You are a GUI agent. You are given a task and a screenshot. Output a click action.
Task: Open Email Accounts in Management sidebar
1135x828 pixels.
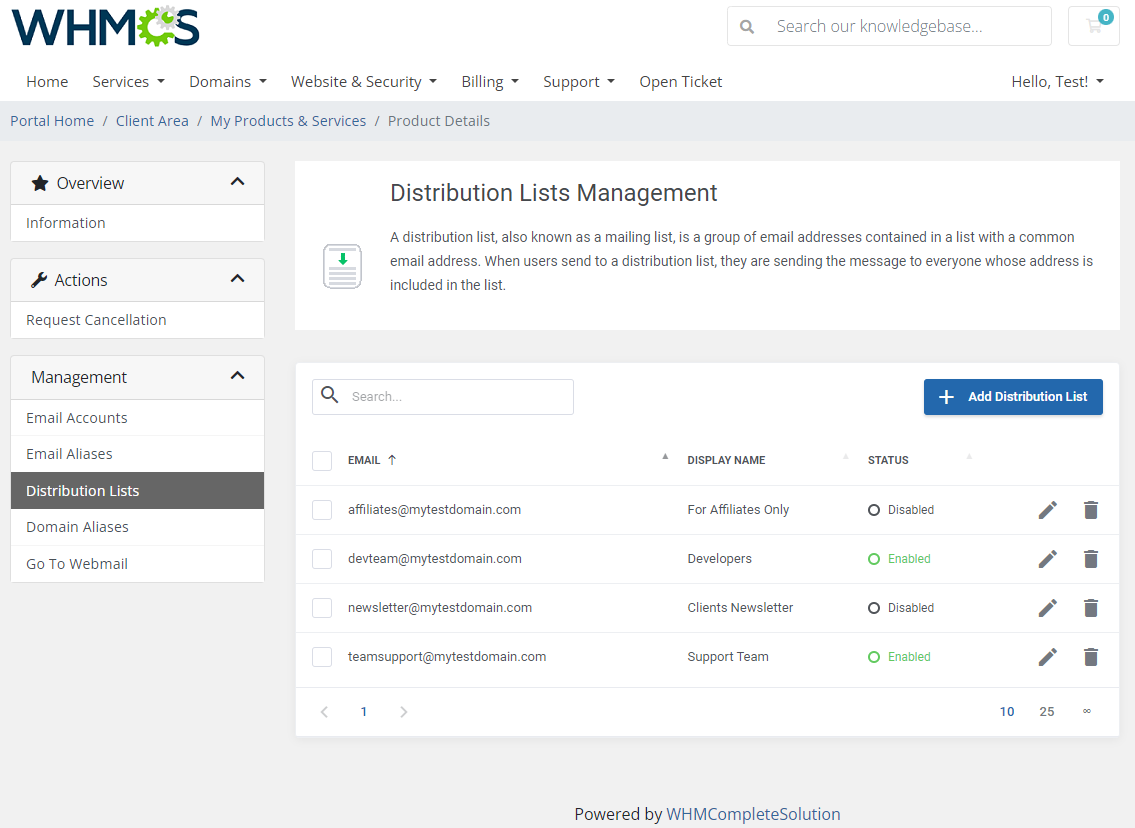(x=77, y=418)
